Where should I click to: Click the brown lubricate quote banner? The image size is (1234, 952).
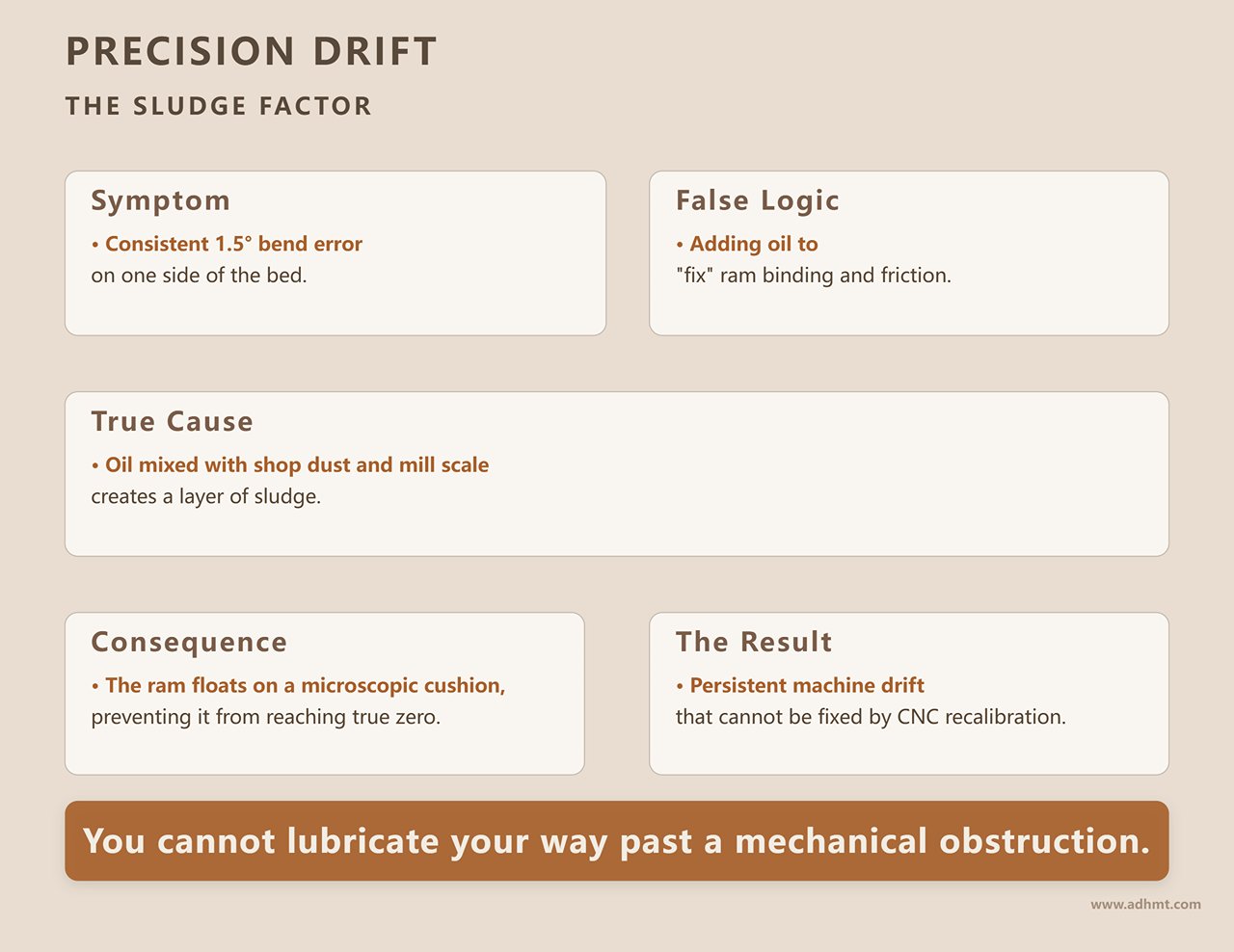617,840
